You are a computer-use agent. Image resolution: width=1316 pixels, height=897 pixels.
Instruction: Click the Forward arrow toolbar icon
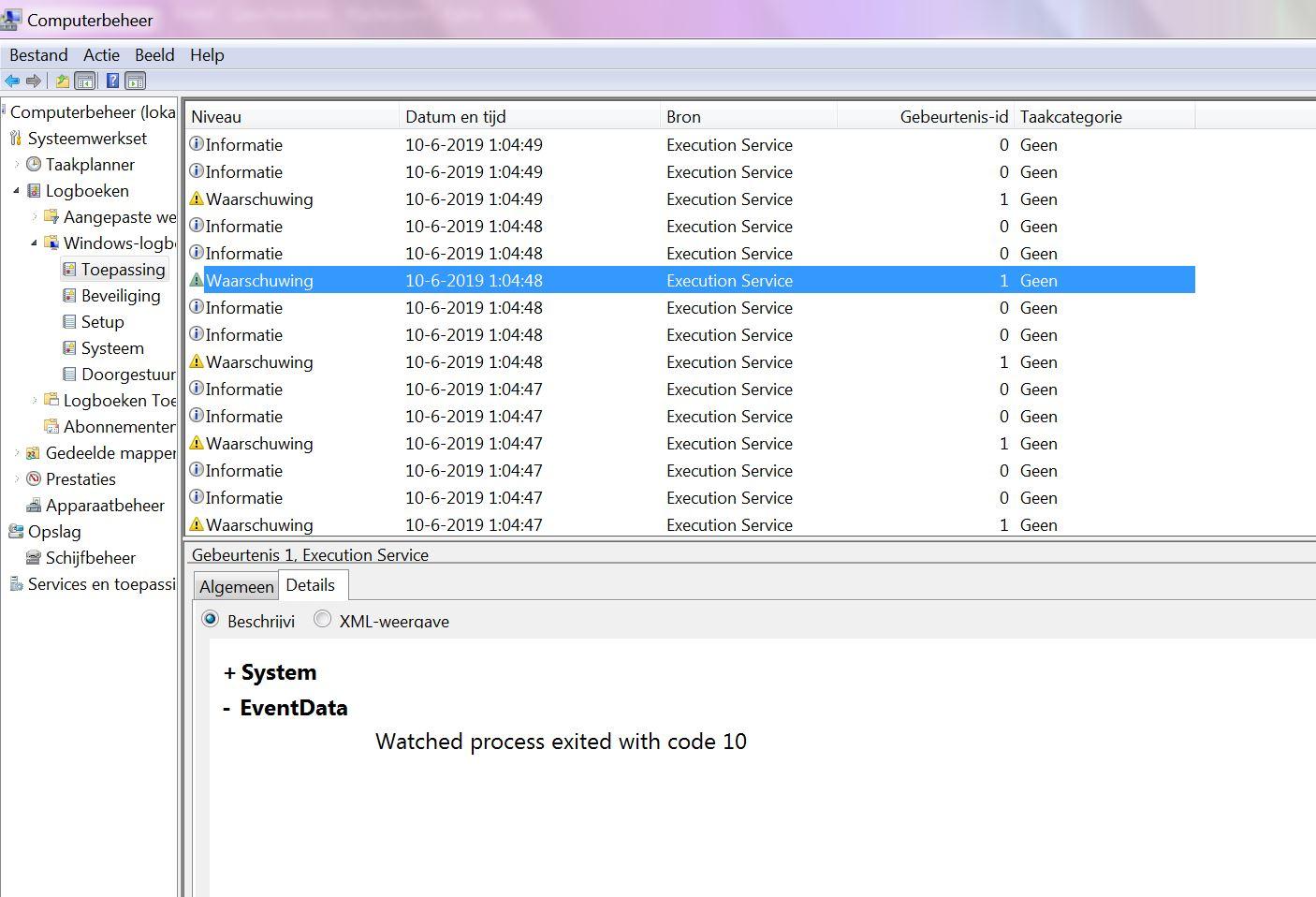[x=34, y=81]
